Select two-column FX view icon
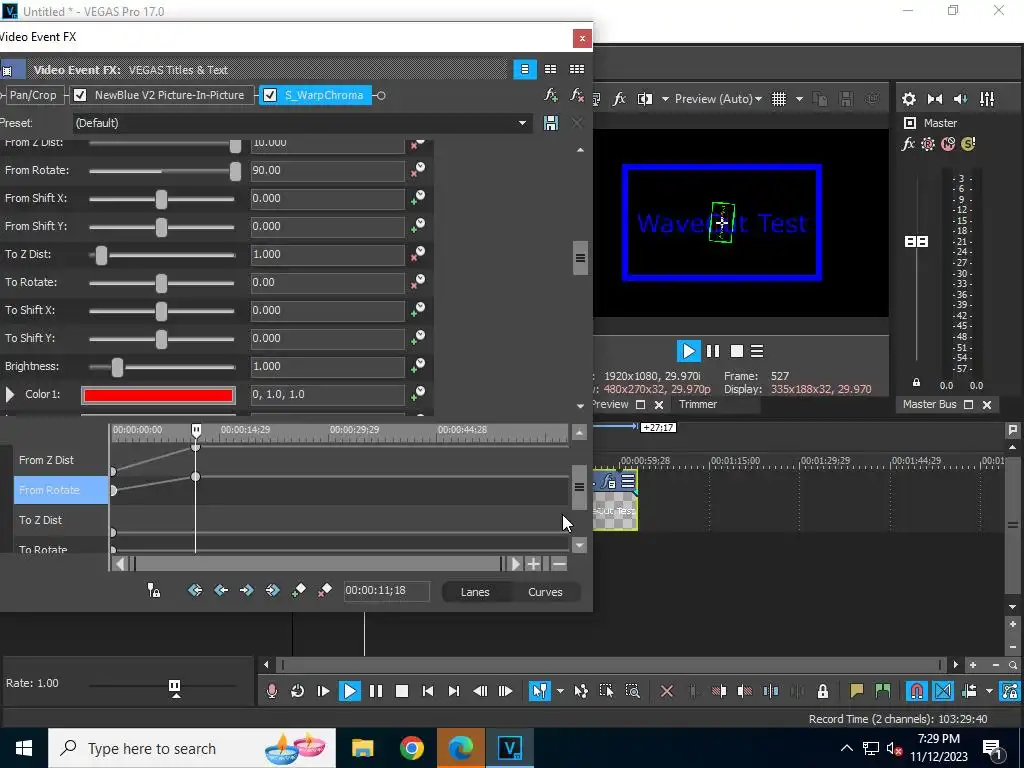This screenshot has height=768, width=1024. pyautogui.click(x=551, y=69)
